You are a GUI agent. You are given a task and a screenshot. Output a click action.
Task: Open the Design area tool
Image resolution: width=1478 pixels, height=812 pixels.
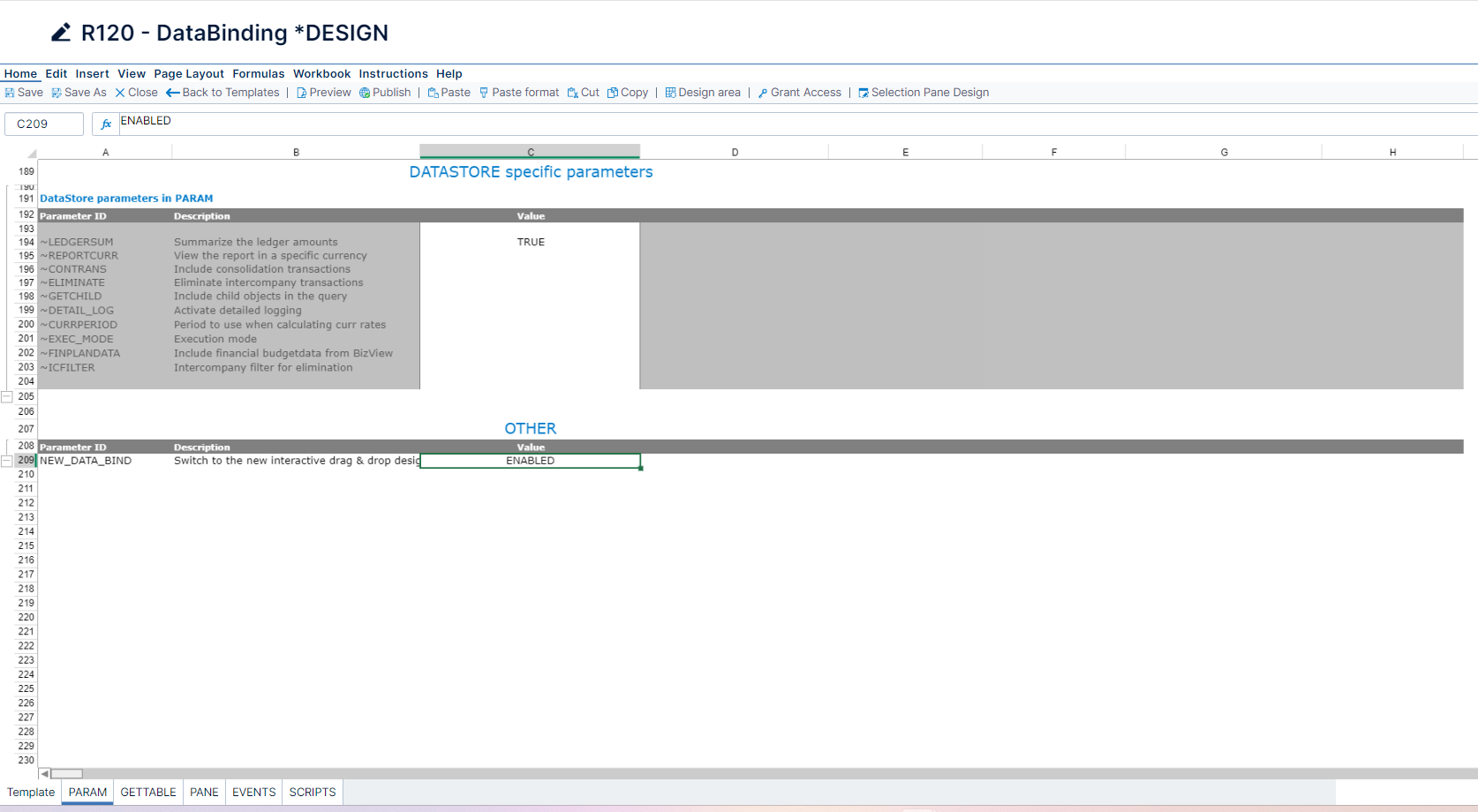[703, 93]
